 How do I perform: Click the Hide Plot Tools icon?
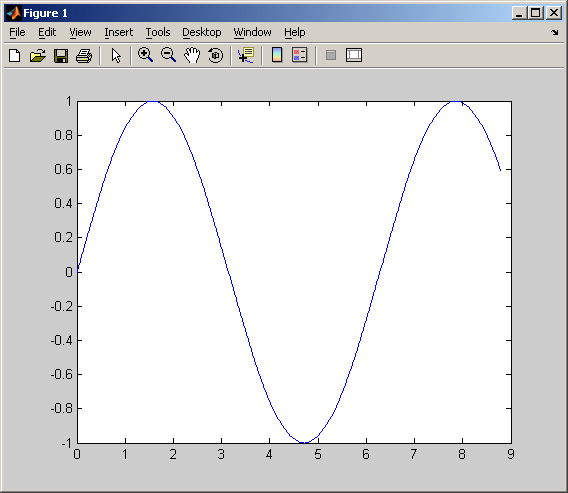331,55
